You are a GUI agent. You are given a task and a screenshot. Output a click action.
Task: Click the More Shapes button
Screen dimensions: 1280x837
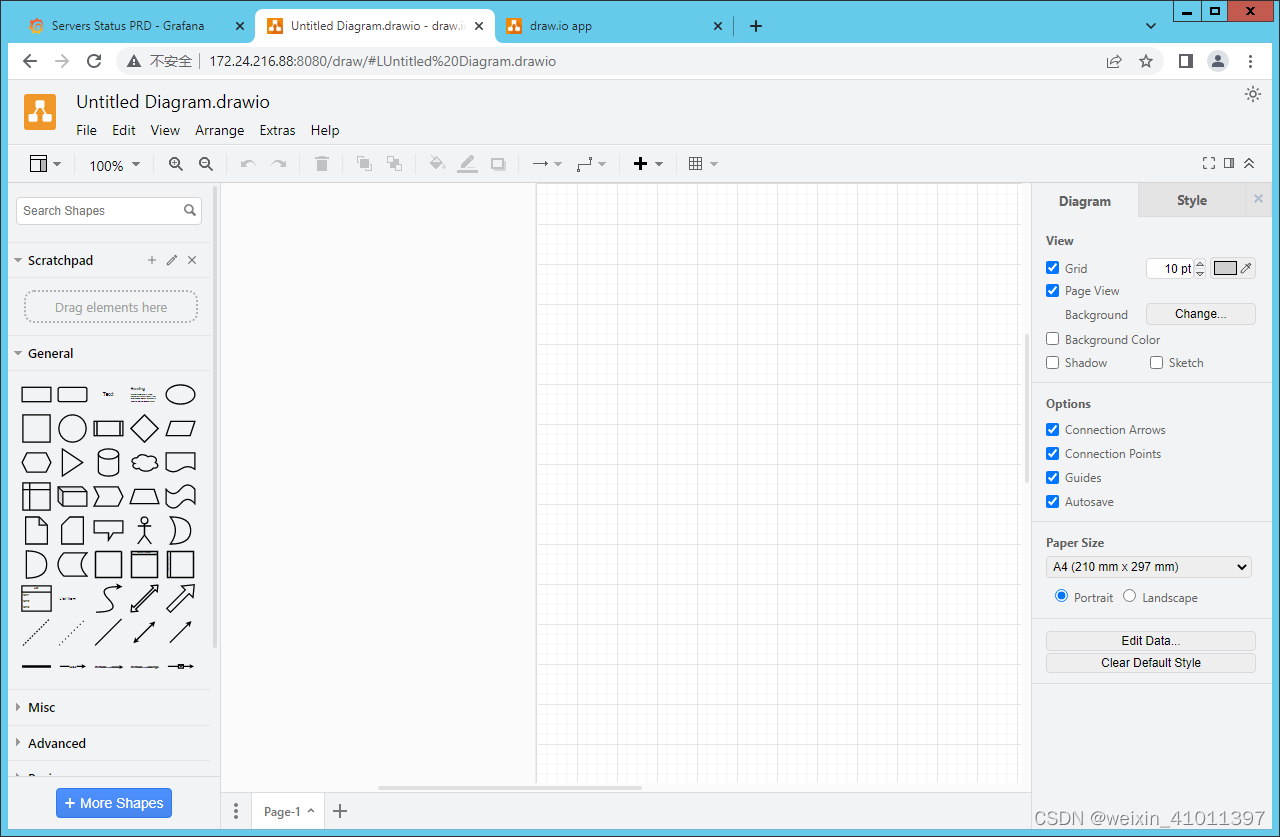pyautogui.click(x=113, y=803)
